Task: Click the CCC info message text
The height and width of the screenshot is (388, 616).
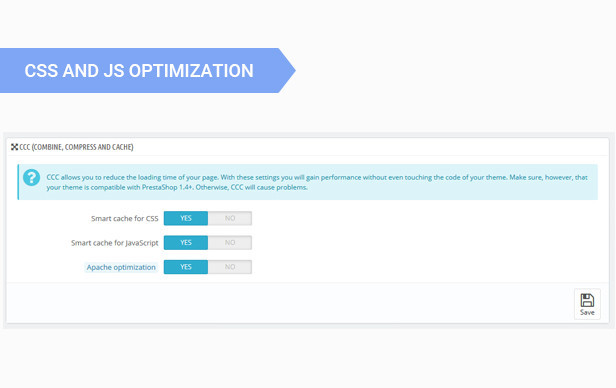Action: tap(317, 182)
